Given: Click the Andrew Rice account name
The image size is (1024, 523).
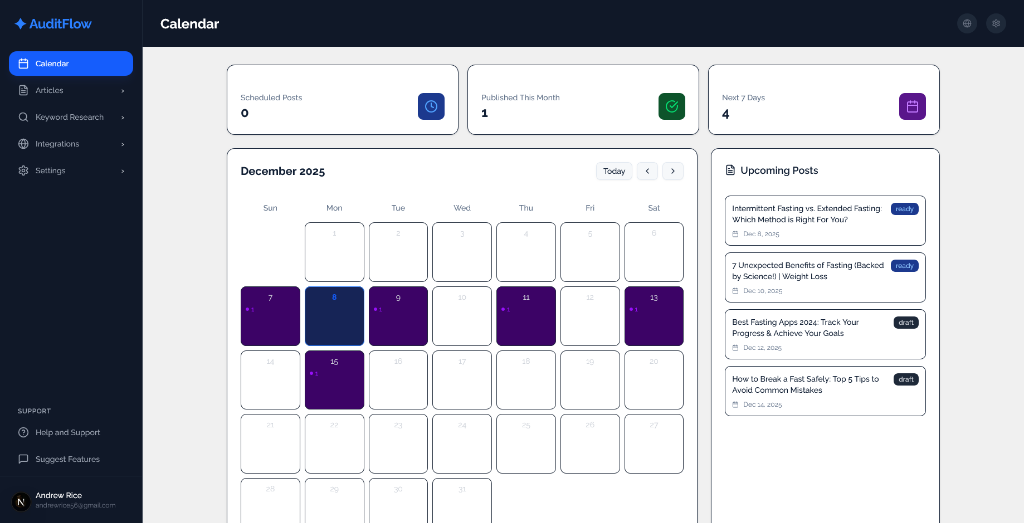Looking at the screenshot, I should click(x=59, y=496).
